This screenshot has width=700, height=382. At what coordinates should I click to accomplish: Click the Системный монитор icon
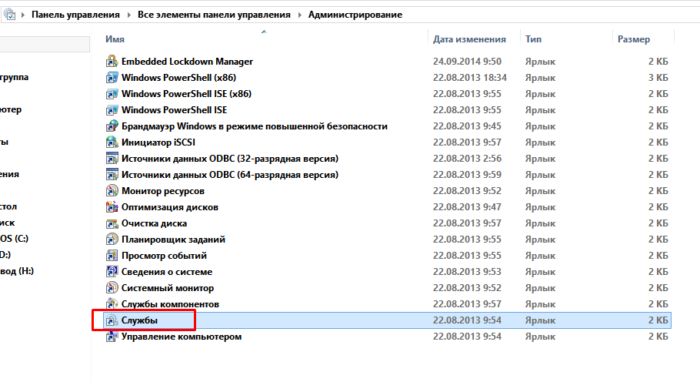pyautogui.click(x=112, y=288)
